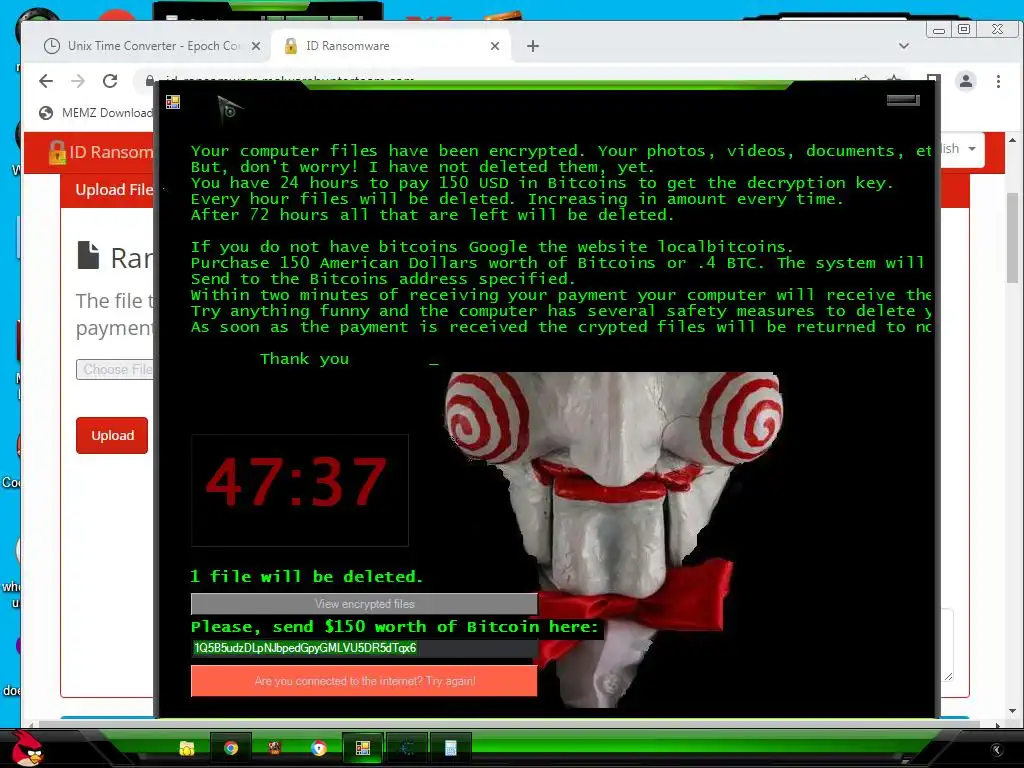Click the ransomware window control button
This screenshot has height=768, width=1024.
pyautogui.click(x=903, y=100)
